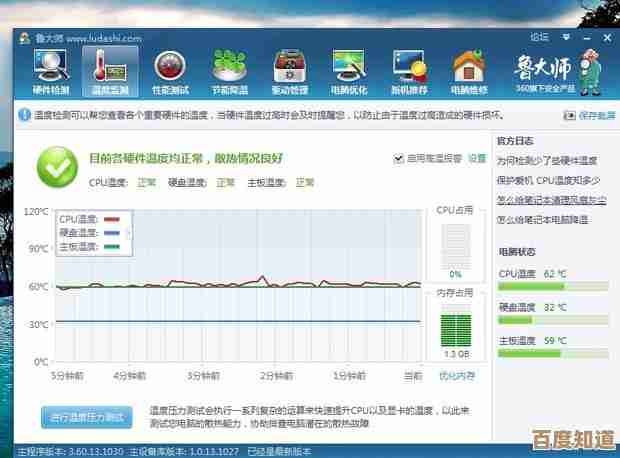Click the 当前 axis label on the chart
Image resolution: width=620 pixels, height=458 pixels.
click(x=413, y=376)
